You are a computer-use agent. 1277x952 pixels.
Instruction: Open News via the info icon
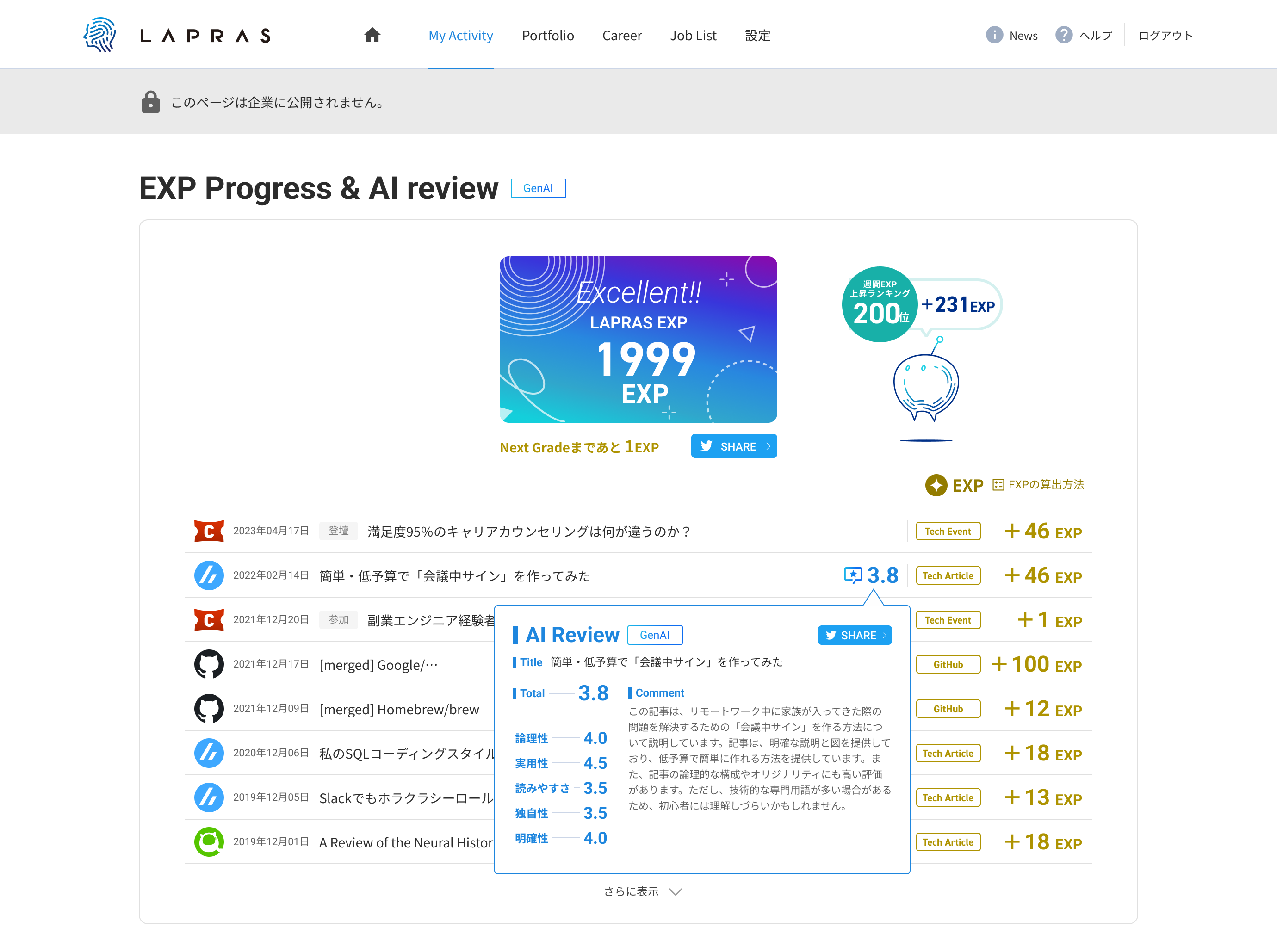pyautogui.click(x=995, y=35)
